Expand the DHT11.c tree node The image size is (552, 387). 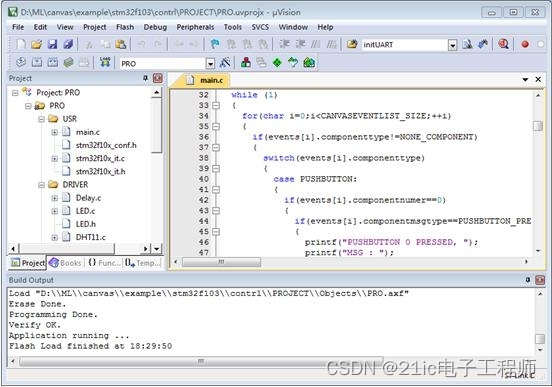55,238
